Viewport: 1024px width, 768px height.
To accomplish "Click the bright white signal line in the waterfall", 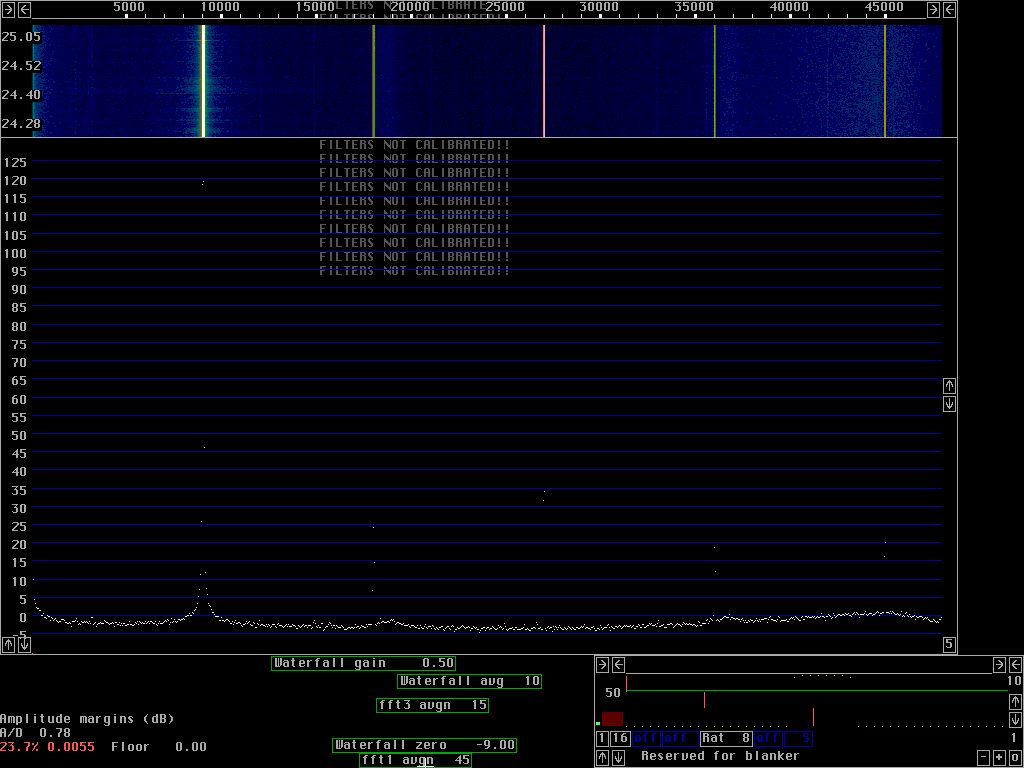I will point(203,81).
